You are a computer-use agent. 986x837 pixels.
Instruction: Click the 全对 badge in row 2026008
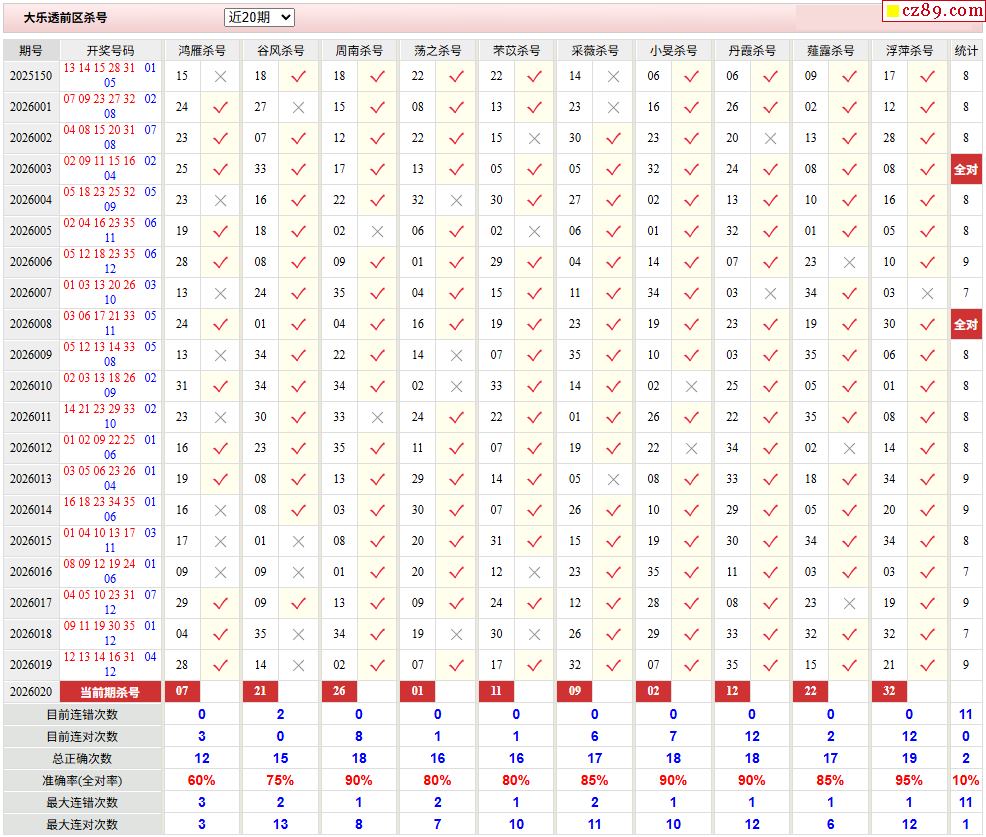(966, 324)
